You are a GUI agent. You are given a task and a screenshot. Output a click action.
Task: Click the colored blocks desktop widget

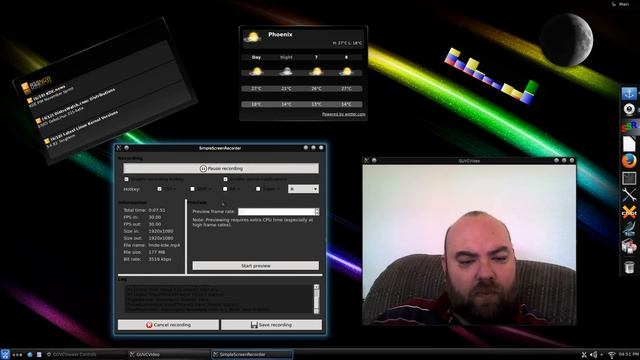click(491, 76)
